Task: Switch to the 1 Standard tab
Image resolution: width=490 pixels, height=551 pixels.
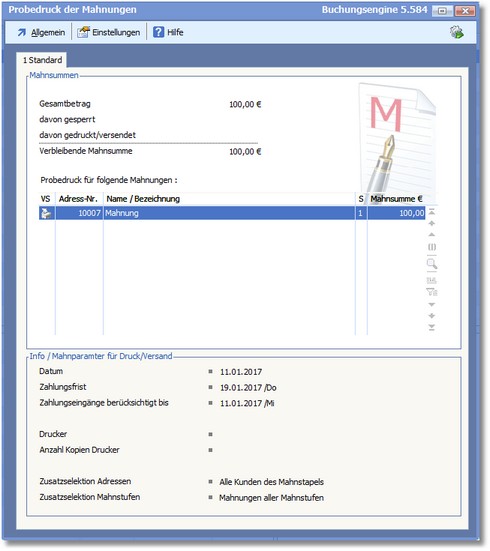Action: [42, 60]
